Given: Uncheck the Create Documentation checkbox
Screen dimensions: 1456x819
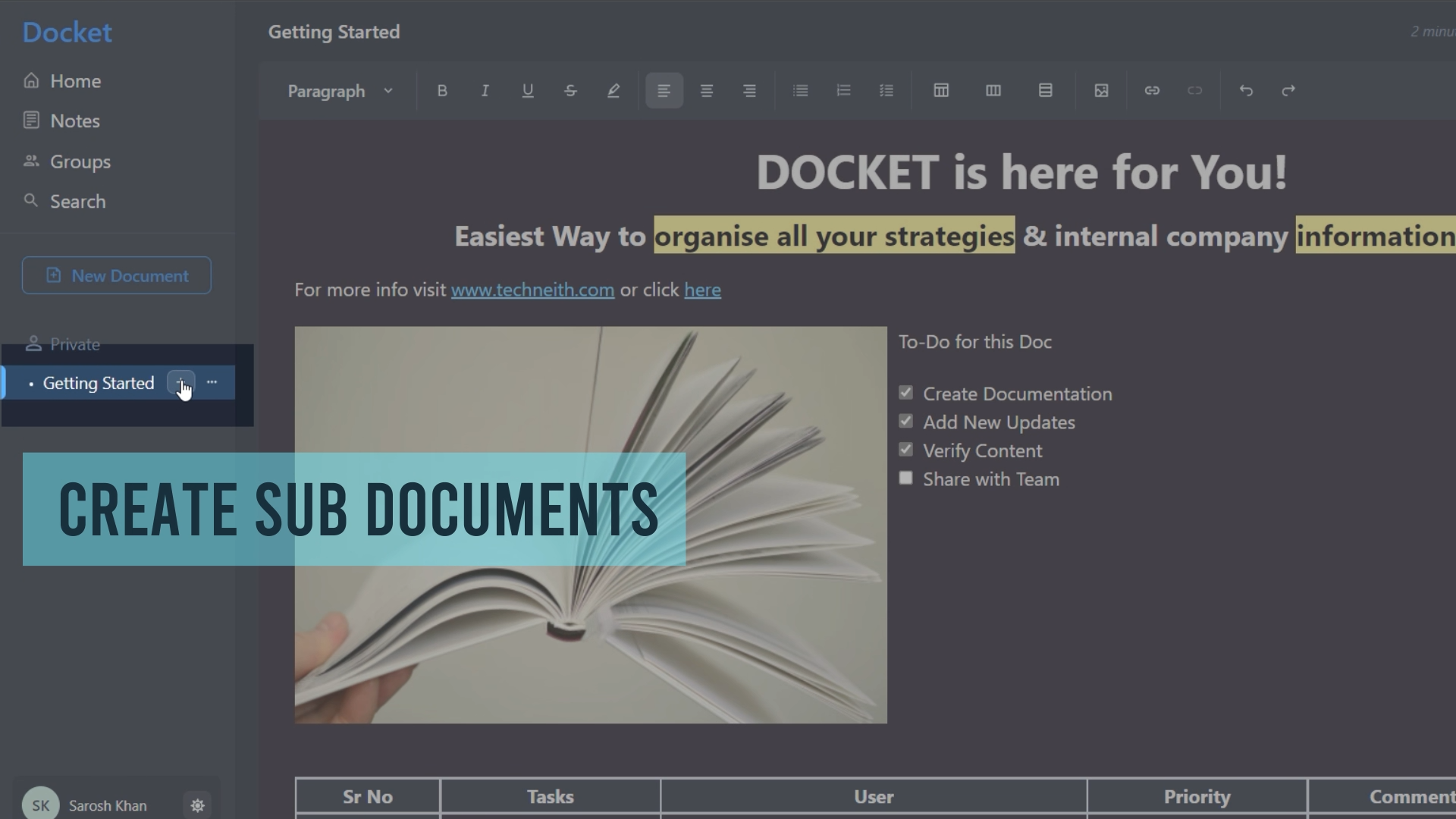Looking at the screenshot, I should click(x=905, y=393).
